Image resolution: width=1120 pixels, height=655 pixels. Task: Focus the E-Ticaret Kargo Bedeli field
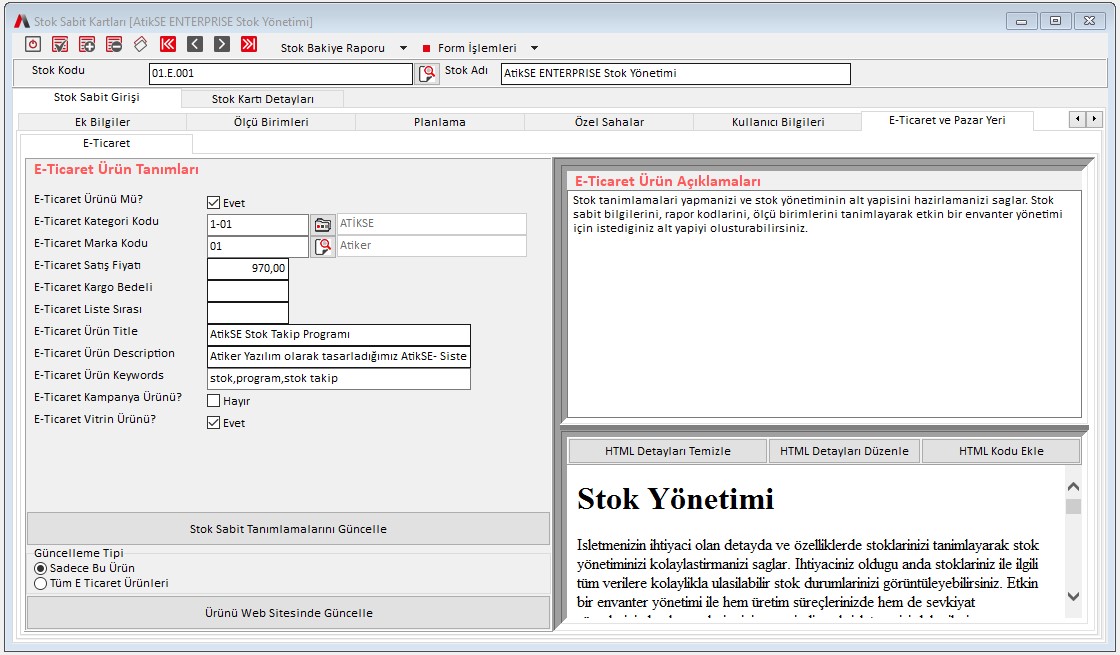pyautogui.click(x=248, y=291)
